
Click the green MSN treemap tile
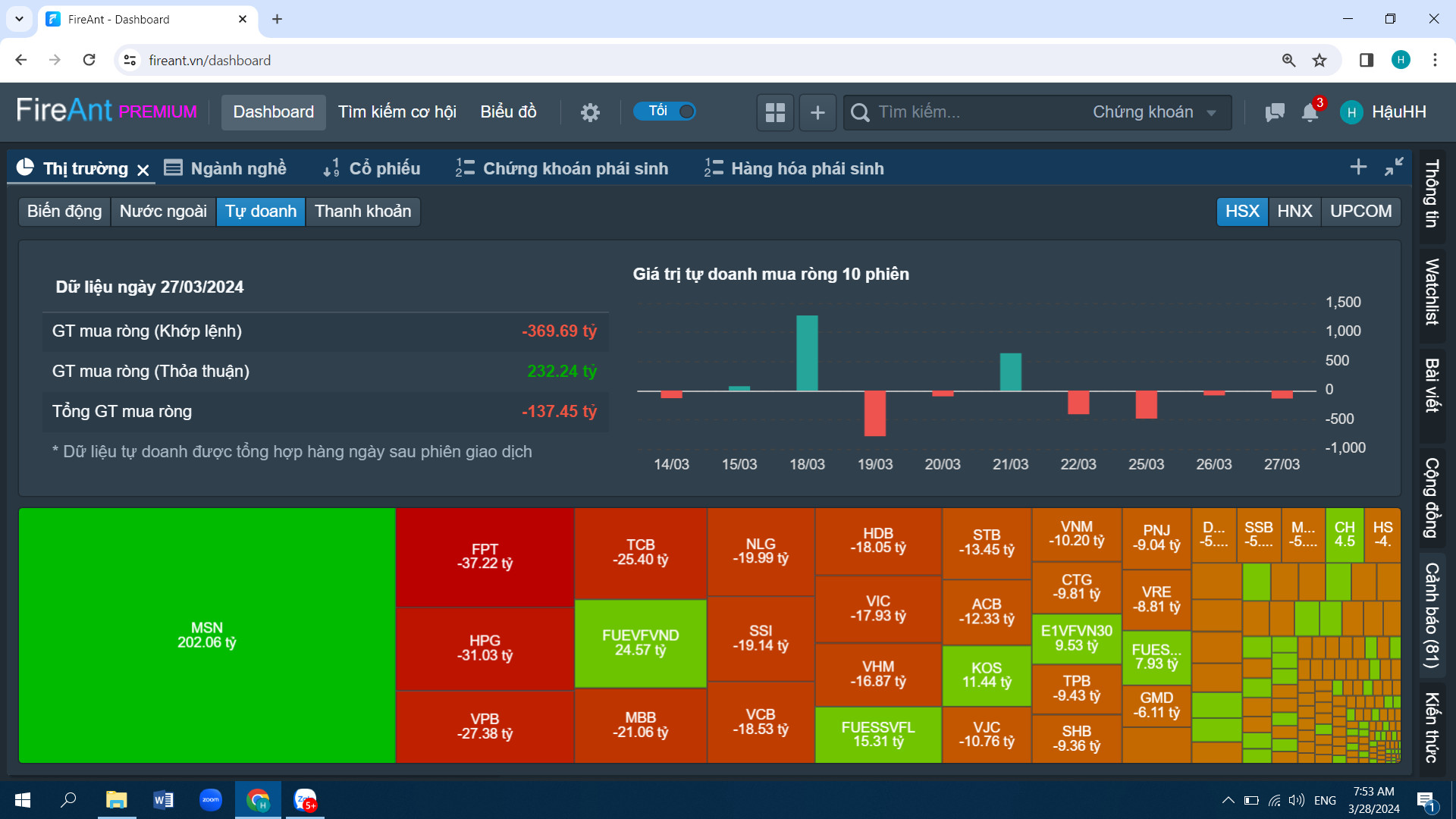click(207, 635)
